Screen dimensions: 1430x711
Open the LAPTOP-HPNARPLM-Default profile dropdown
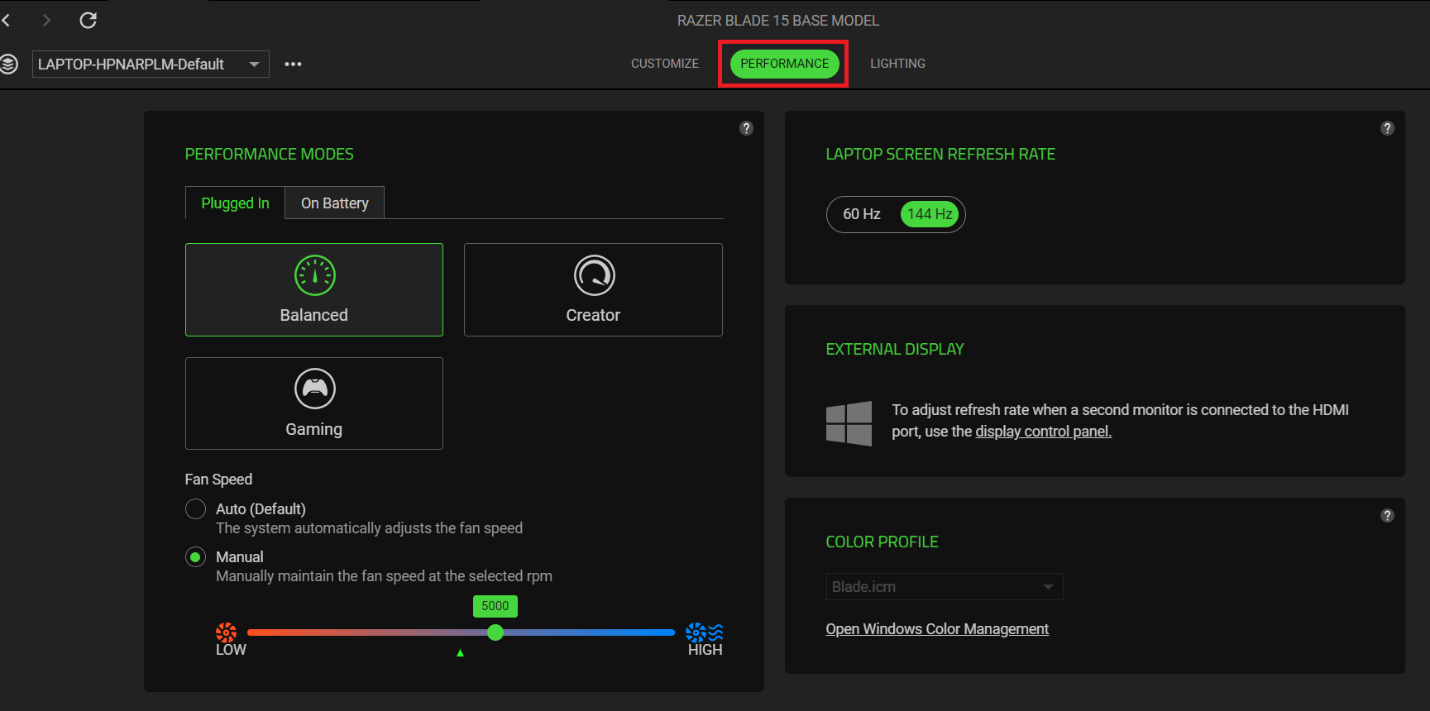[x=150, y=63]
